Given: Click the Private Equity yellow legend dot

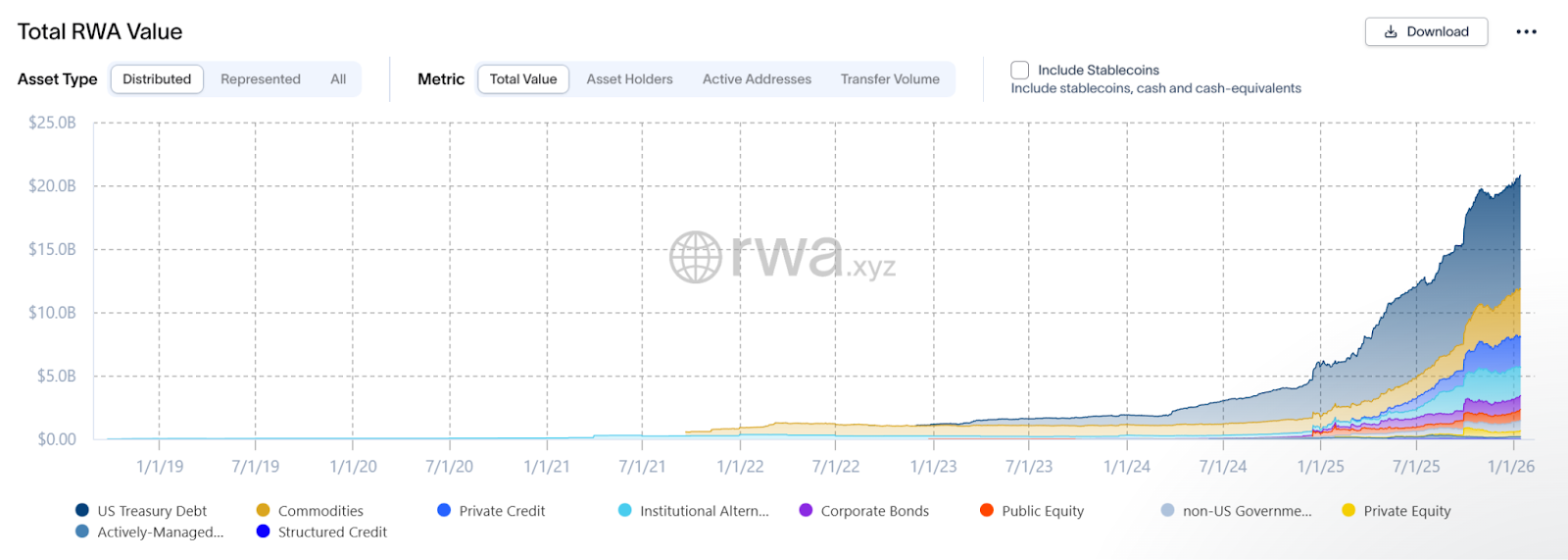Looking at the screenshot, I should click(x=1348, y=510).
